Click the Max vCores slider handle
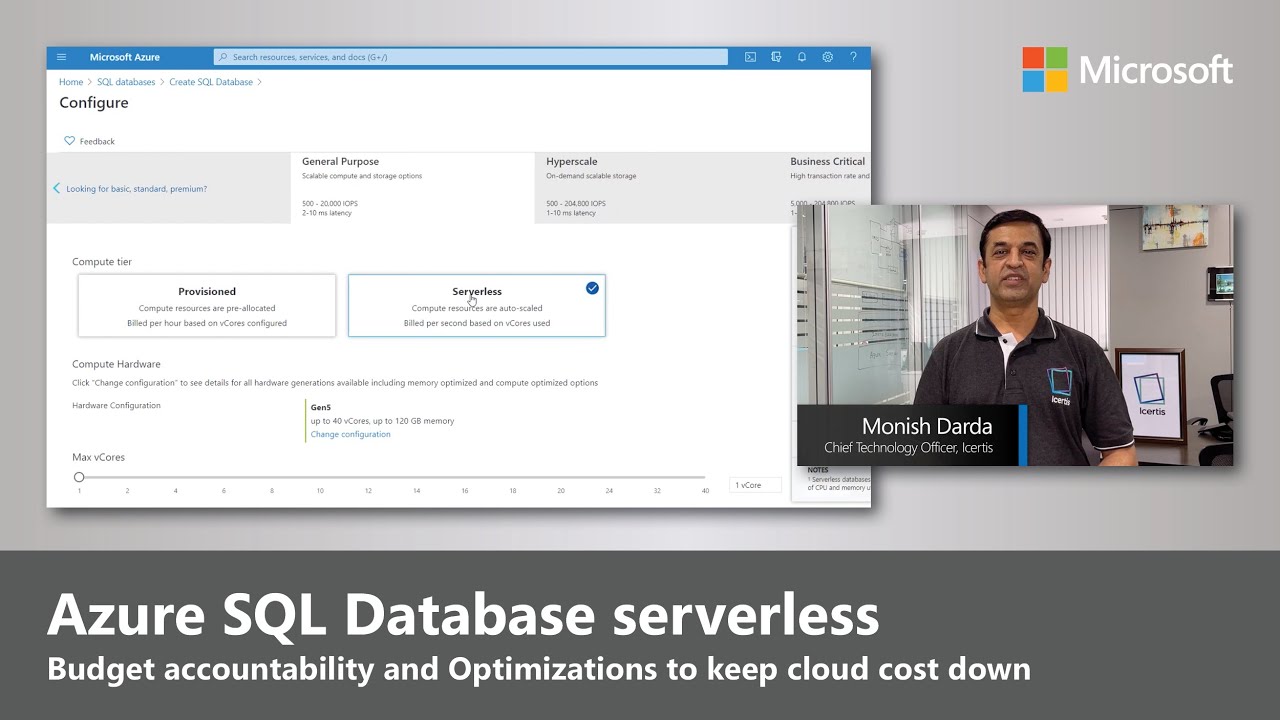The image size is (1280, 720). point(79,477)
